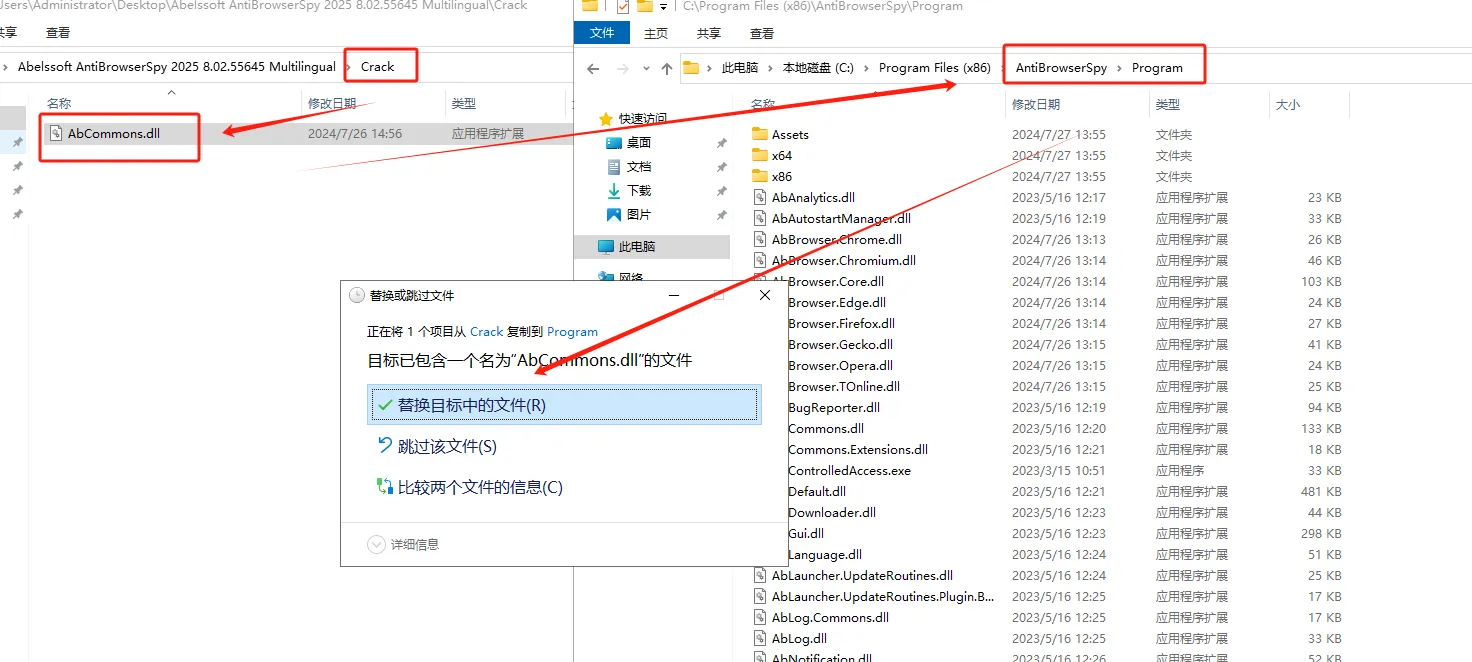Click the AbLog.Commons.dll file icon
This screenshot has width=1472, height=662.
tap(760, 617)
